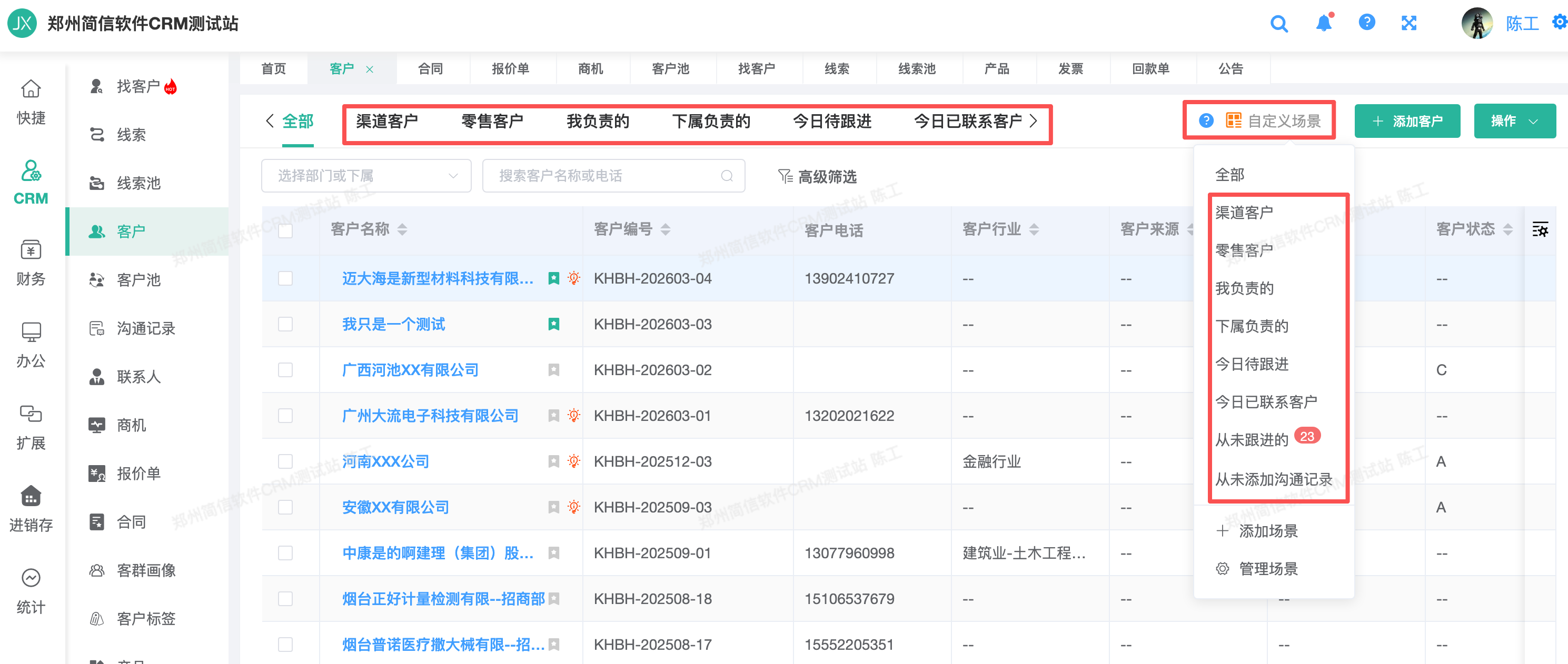Open customer 河南XXX公司
This screenshot has height=664, width=1568.
(385, 461)
